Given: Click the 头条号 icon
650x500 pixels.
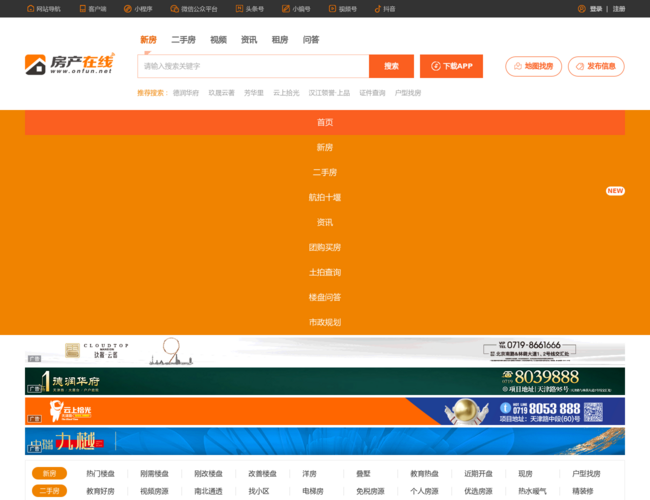Looking at the screenshot, I should (x=239, y=9).
